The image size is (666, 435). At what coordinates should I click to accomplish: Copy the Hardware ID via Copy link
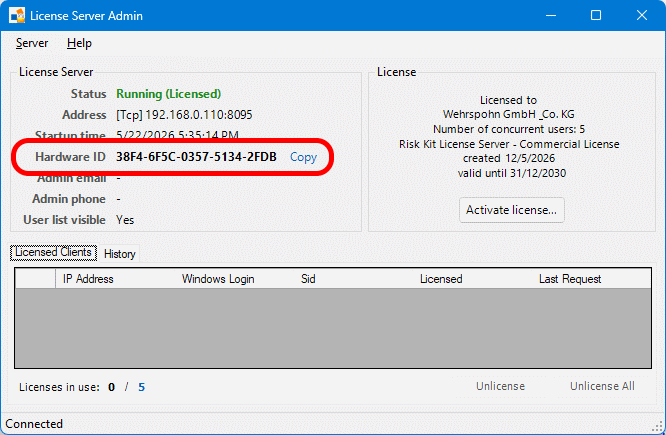click(x=303, y=157)
